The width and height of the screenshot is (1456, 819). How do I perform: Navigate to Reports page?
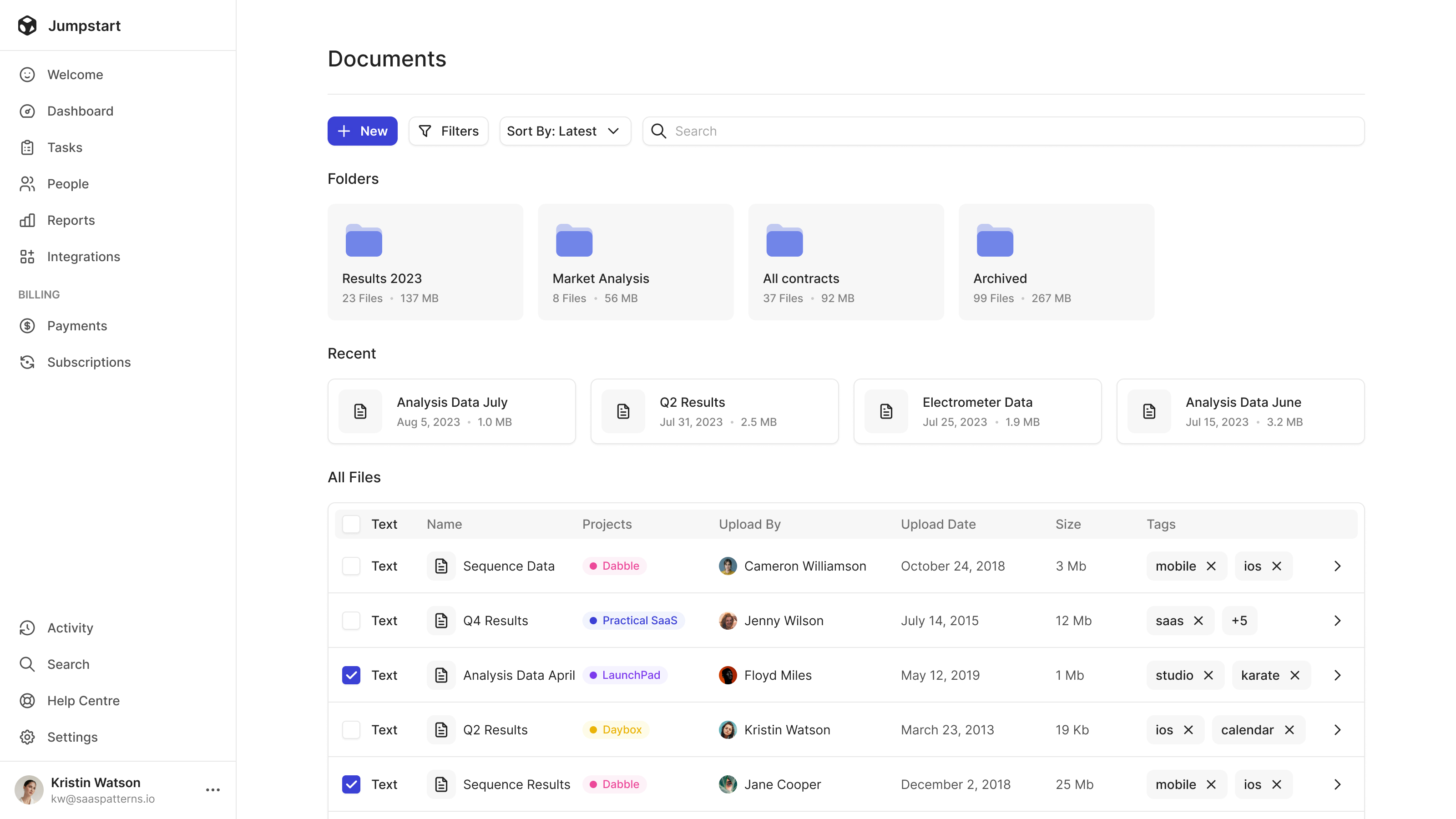click(x=71, y=220)
